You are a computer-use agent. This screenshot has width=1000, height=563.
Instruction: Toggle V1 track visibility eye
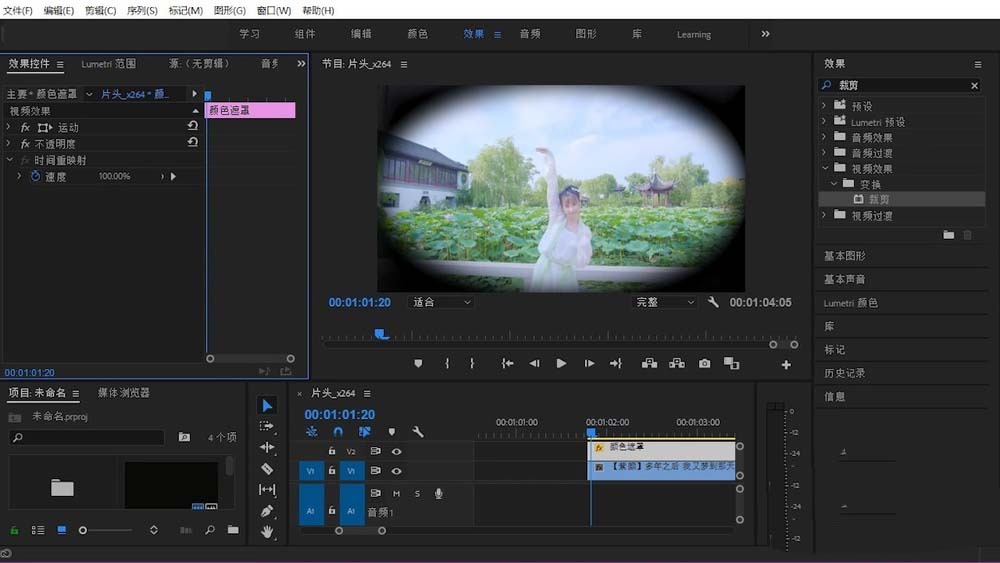tap(396, 471)
